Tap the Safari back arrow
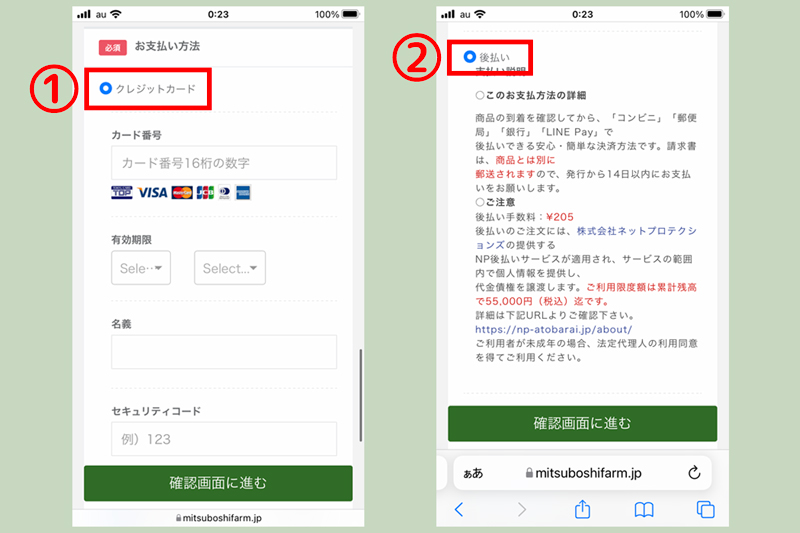 (459, 510)
